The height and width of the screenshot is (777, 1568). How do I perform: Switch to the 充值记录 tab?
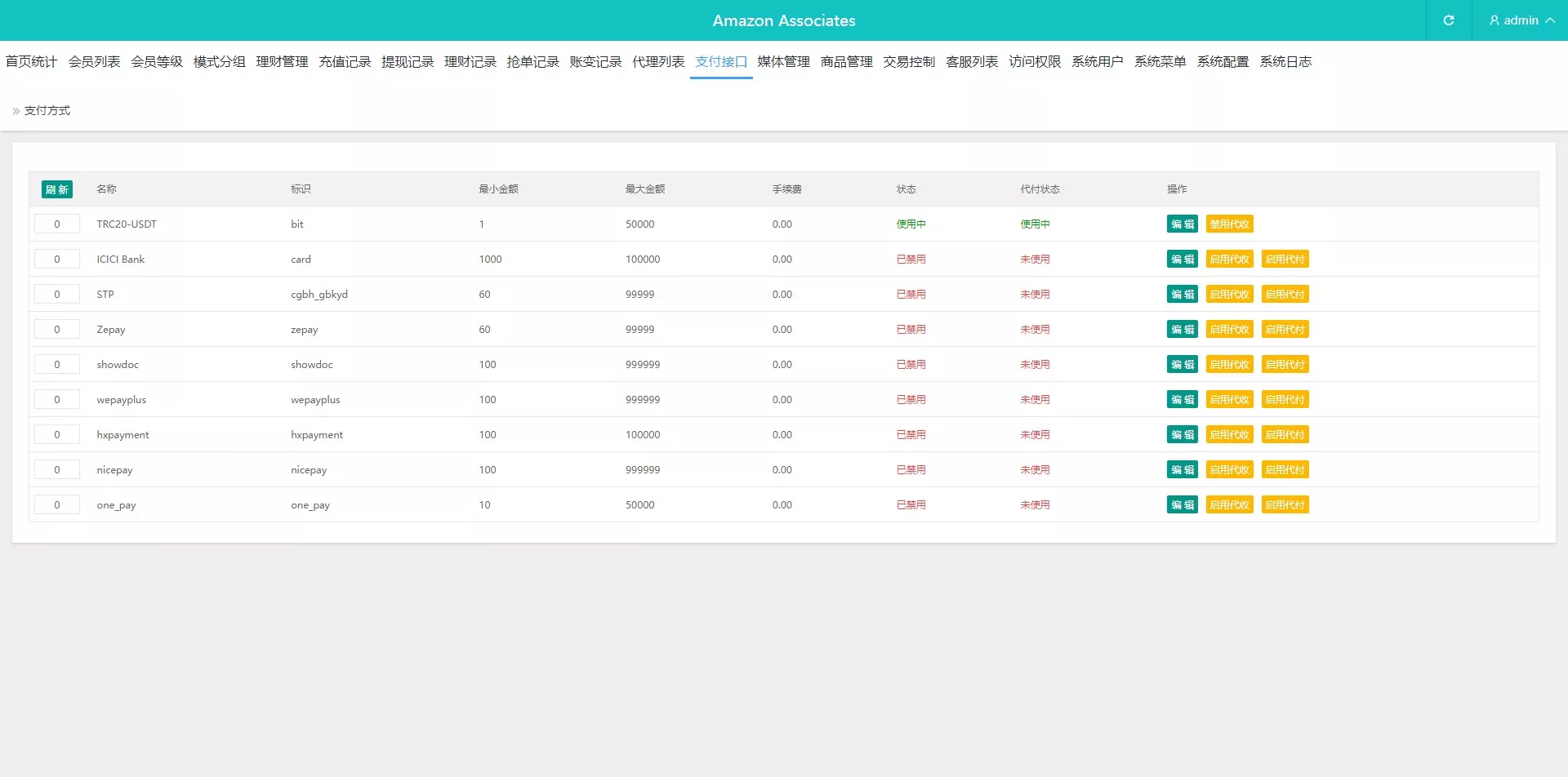tap(345, 62)
